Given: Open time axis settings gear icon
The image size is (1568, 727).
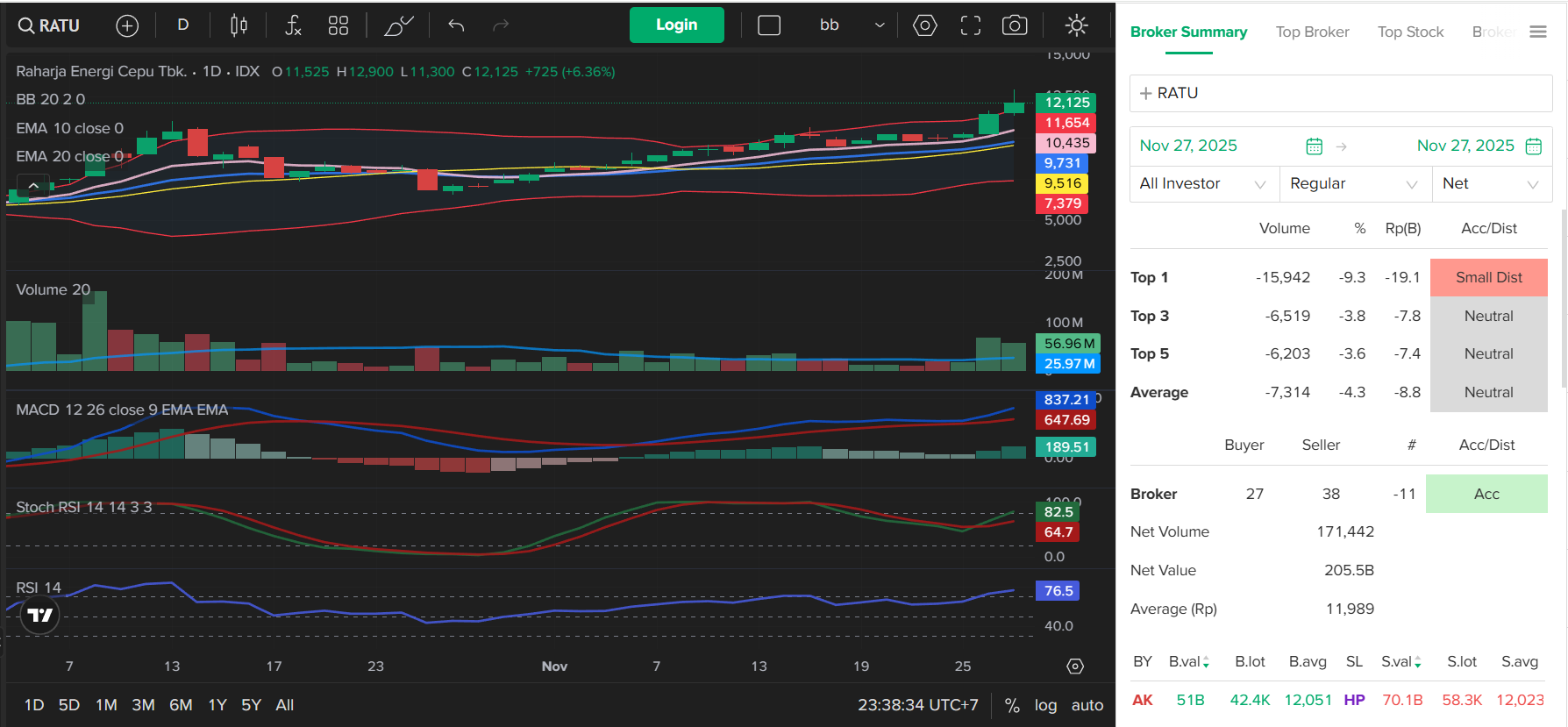Looking at the screenshot, I should coord(1075,666).
